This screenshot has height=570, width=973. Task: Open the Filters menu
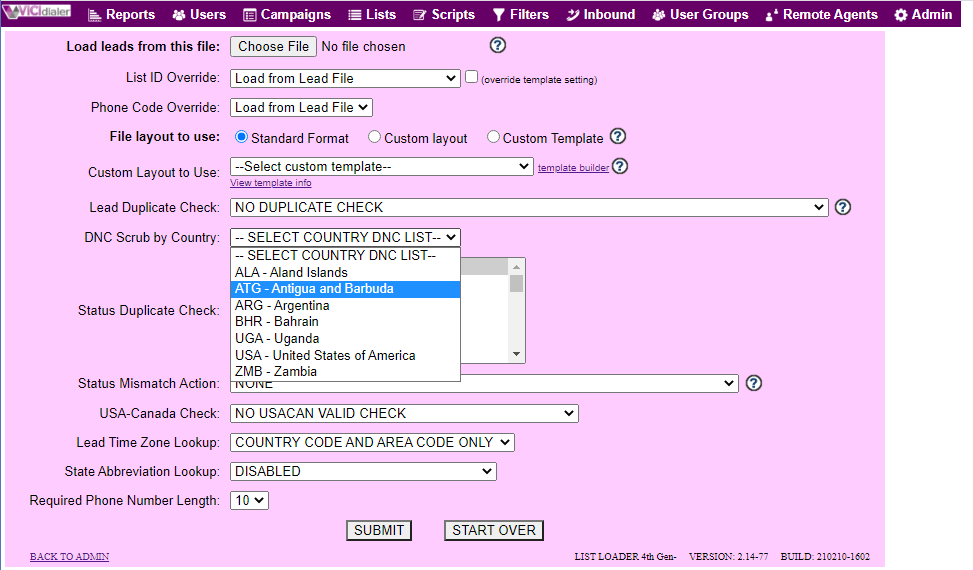coord(521,14)
